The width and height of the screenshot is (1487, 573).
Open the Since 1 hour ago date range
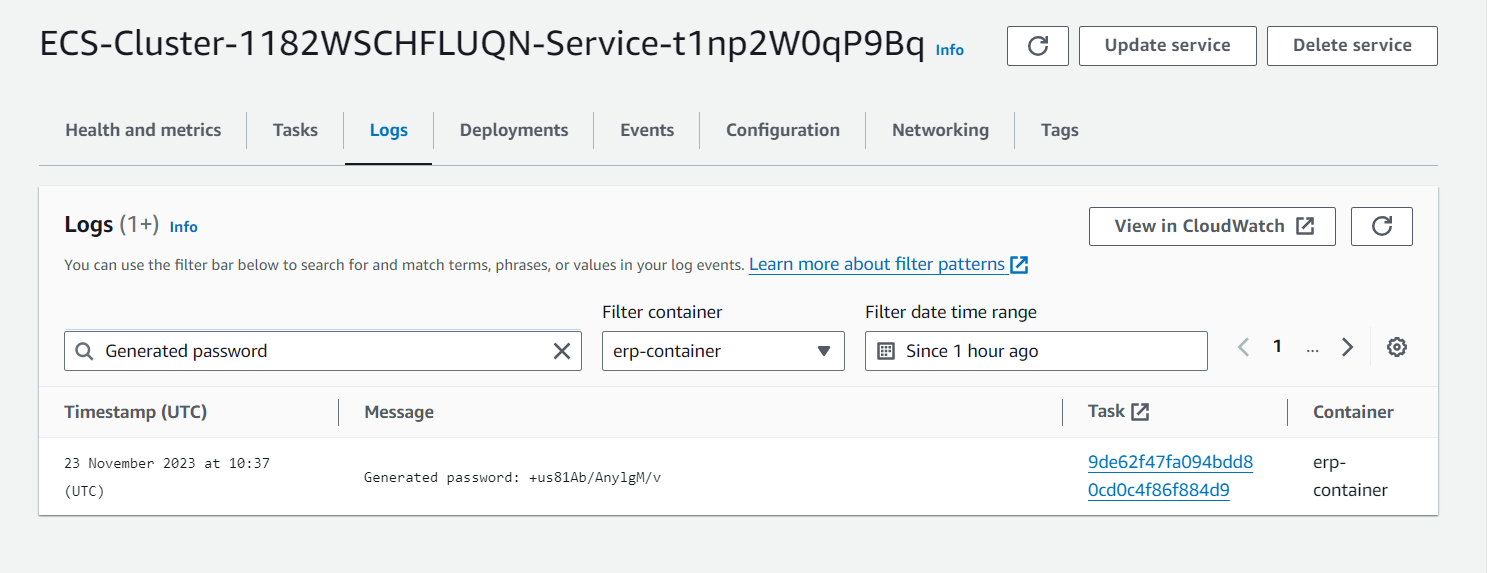point(1036,351)
